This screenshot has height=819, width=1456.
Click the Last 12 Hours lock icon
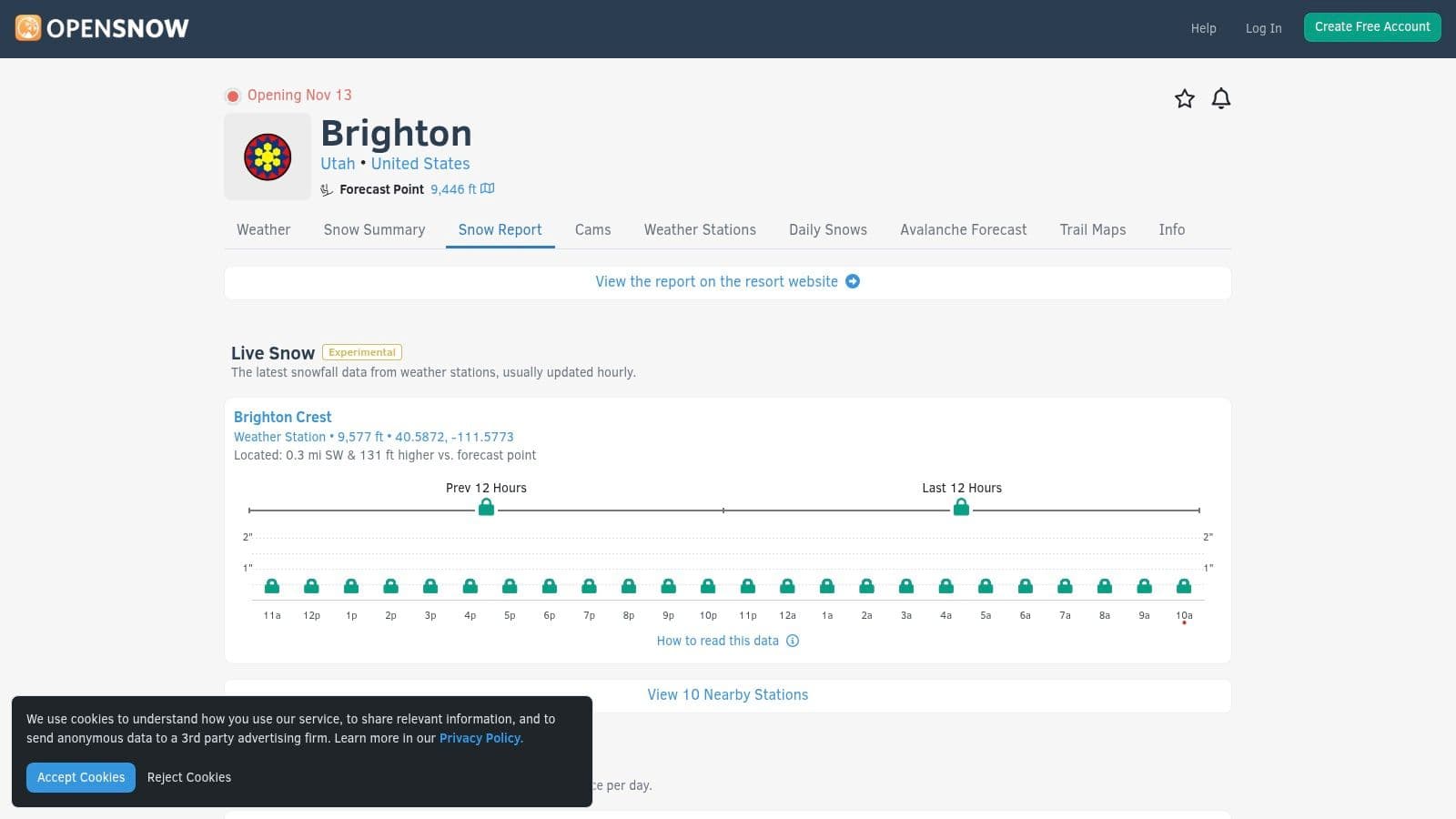click(x=961, y=508)
